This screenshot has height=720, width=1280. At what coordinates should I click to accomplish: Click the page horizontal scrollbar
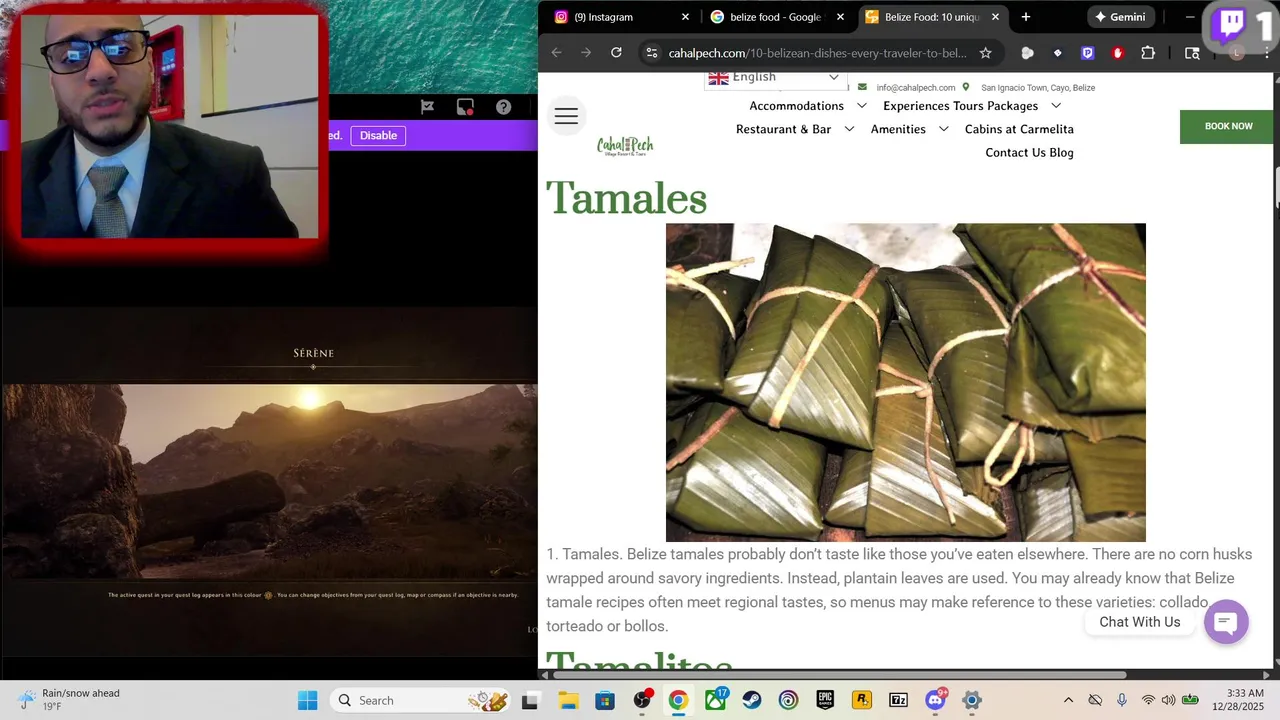coord(840,675)
